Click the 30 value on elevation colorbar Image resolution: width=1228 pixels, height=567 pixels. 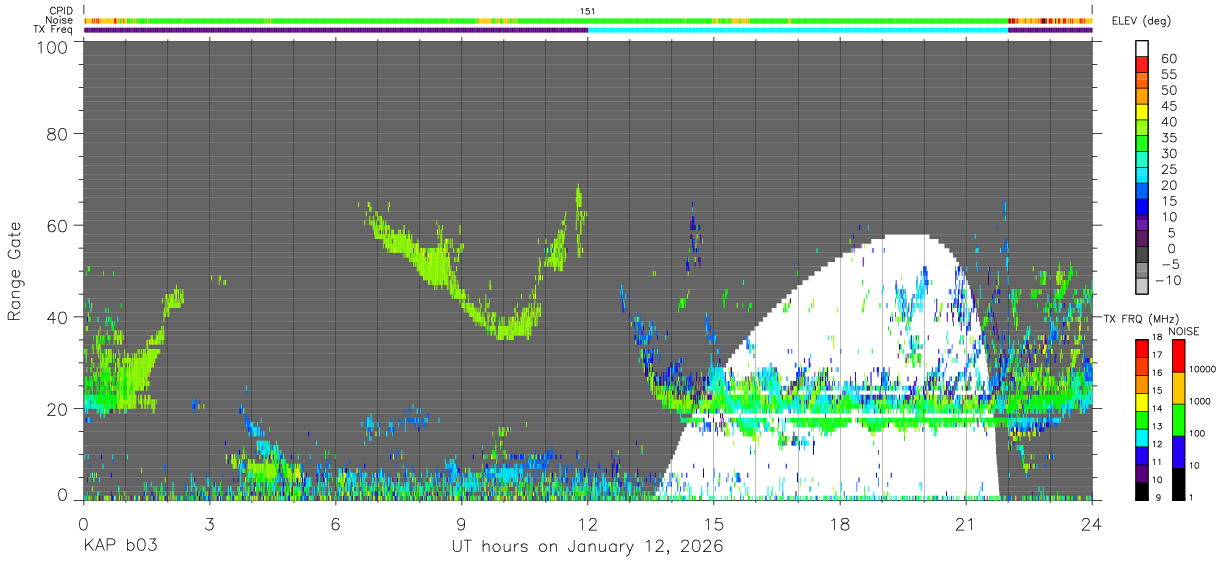pos(1168,154)
